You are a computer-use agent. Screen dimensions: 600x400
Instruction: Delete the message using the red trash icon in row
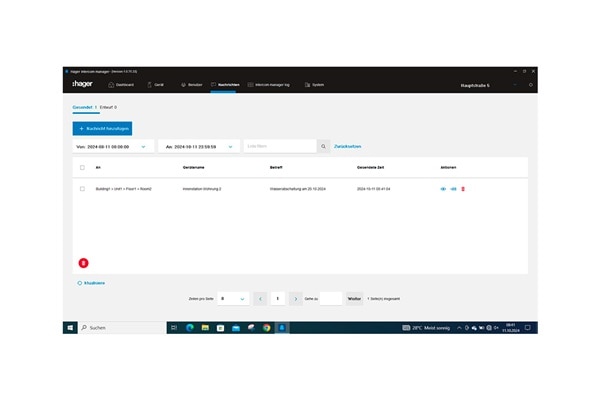coord(463,189)
